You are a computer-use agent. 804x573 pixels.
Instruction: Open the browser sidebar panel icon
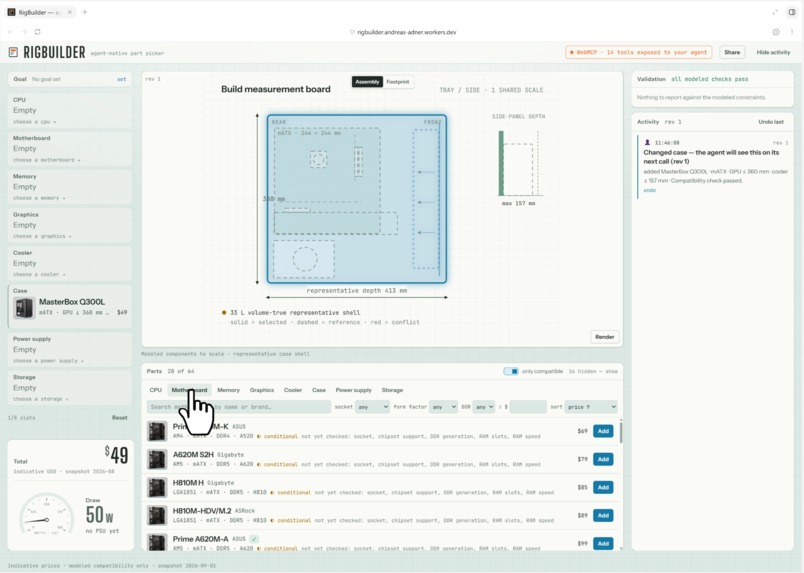792,12
